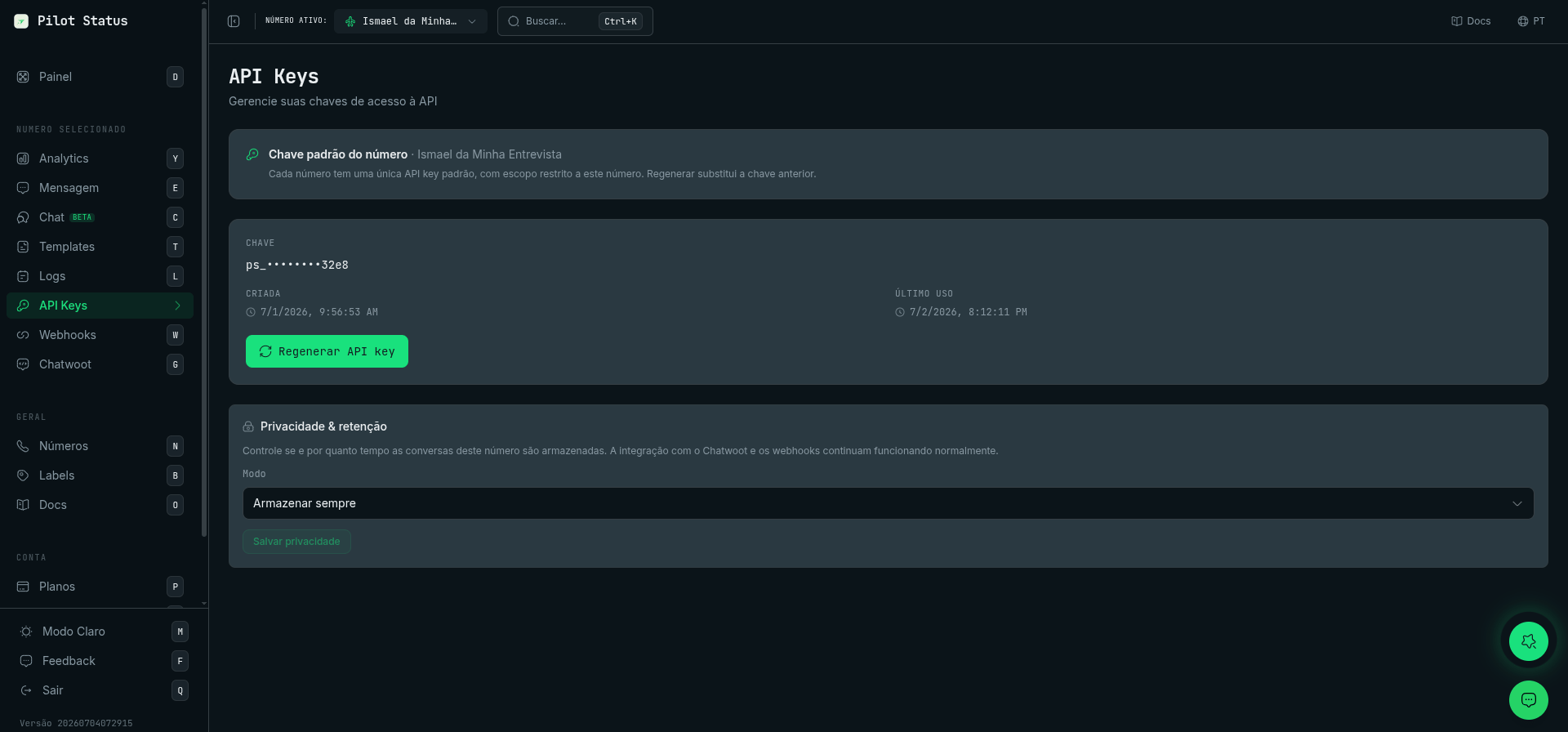Click the clock icon beside the creation date
Image resolution: width=1568 pixels, height=732 pixels.
pyautogui.click(x=251, y=312)
